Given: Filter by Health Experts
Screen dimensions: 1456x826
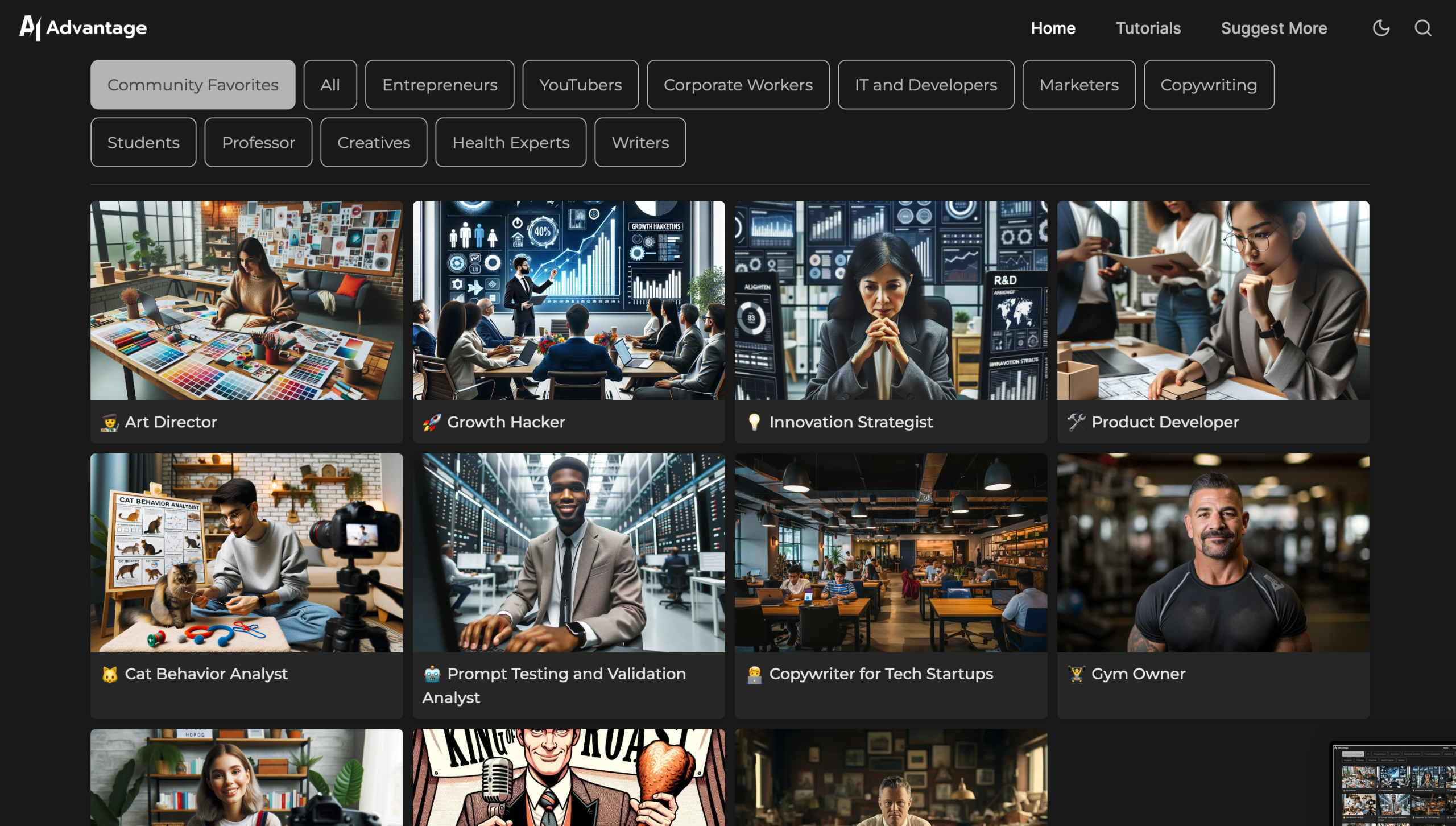Looking at the screenshot, I should tap(511, 142).
